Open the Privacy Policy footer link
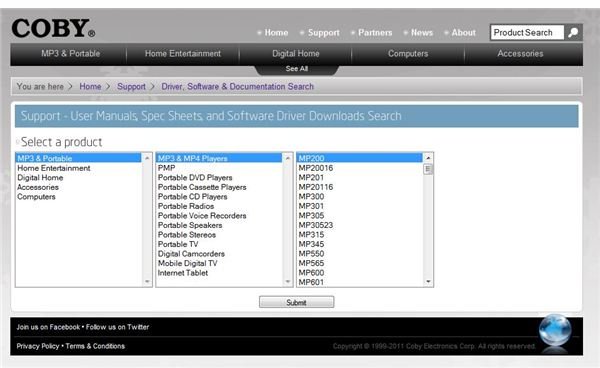The width and height of the screenshot is (600, 368). pyautogui.click(x=38, y=346)
